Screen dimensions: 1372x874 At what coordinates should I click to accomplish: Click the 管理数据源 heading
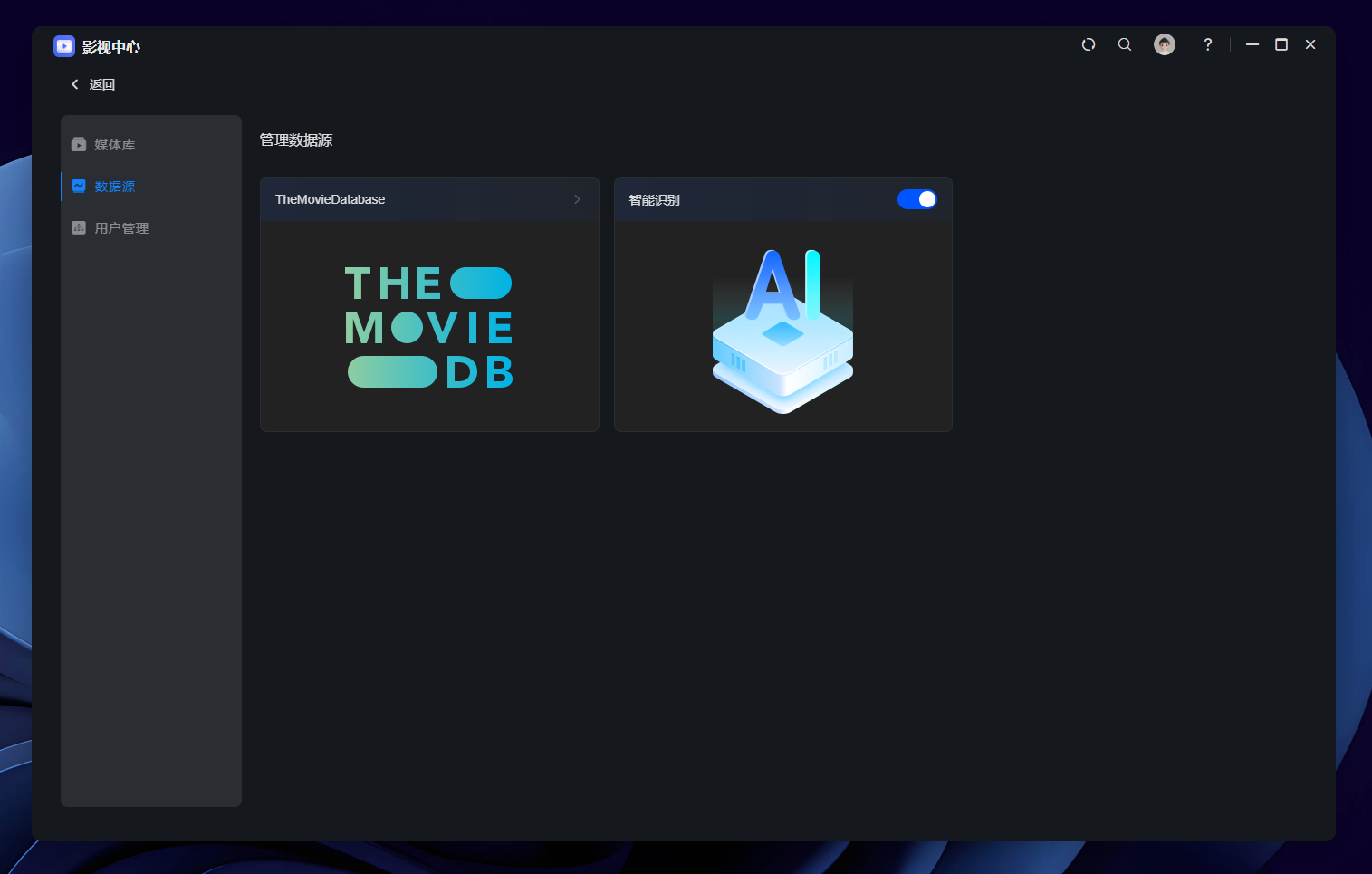296,139
